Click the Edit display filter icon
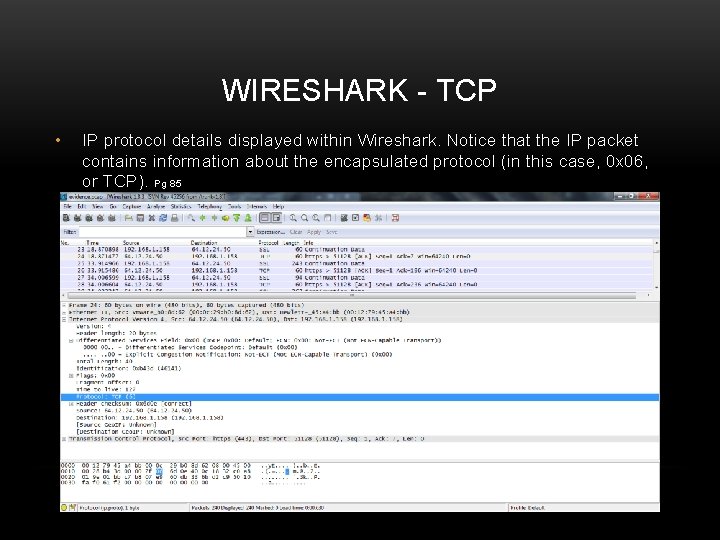 (x=355, y=218)
